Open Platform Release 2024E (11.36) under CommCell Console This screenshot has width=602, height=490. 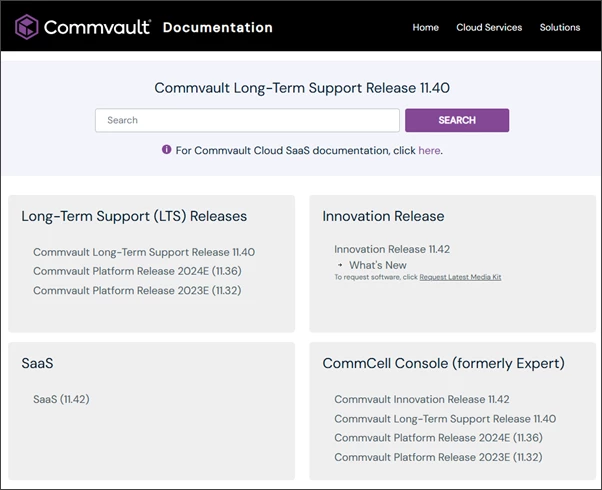(438, 438)
